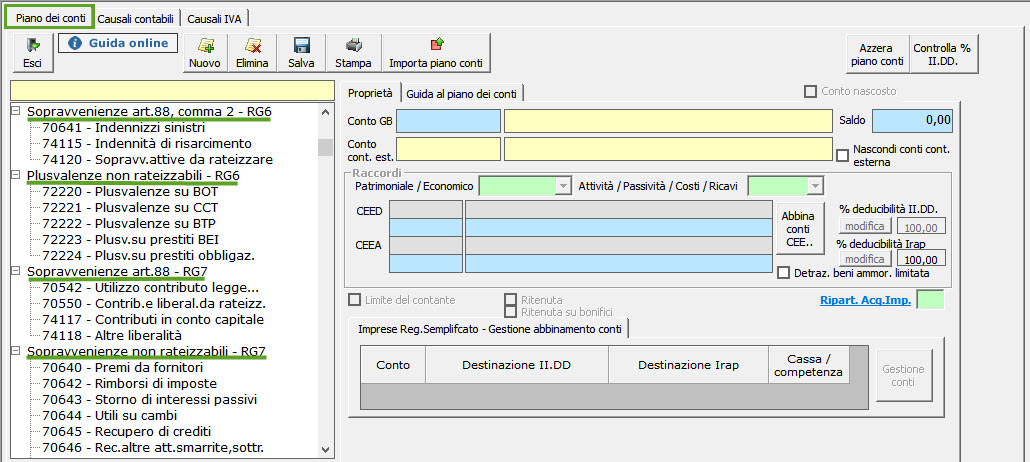Image resolution: width=1030 pixels, height=462 pixels.
Task: Click modifica for % deducibilità II.DD.
Action: tap(864, 226)
